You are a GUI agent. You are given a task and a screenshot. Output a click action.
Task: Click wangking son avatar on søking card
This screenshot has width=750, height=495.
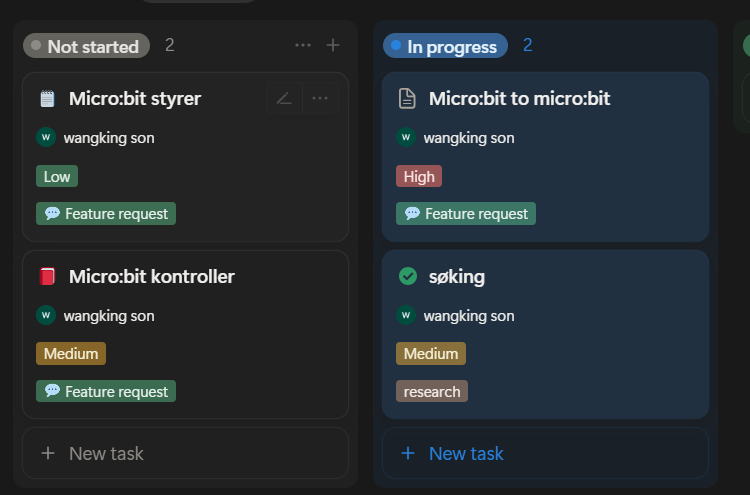(406, 316)
